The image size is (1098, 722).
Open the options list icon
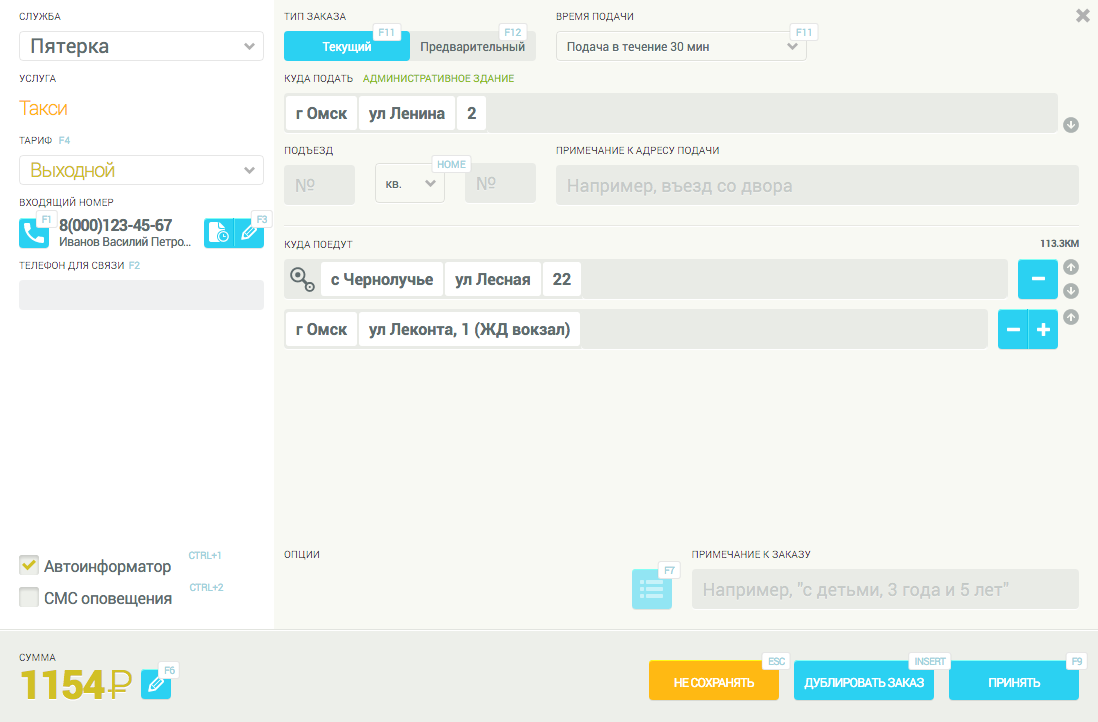pyautogui.click(x=651, y=589)
